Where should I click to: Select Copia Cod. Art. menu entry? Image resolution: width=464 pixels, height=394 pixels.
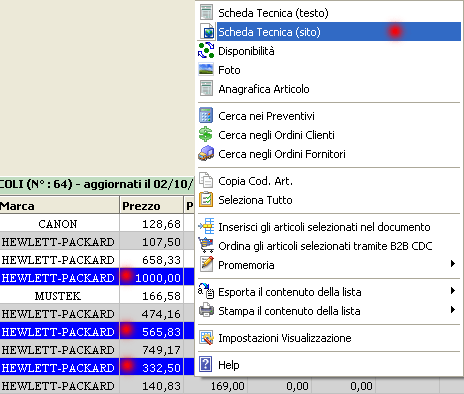click(x=329, y=180)
